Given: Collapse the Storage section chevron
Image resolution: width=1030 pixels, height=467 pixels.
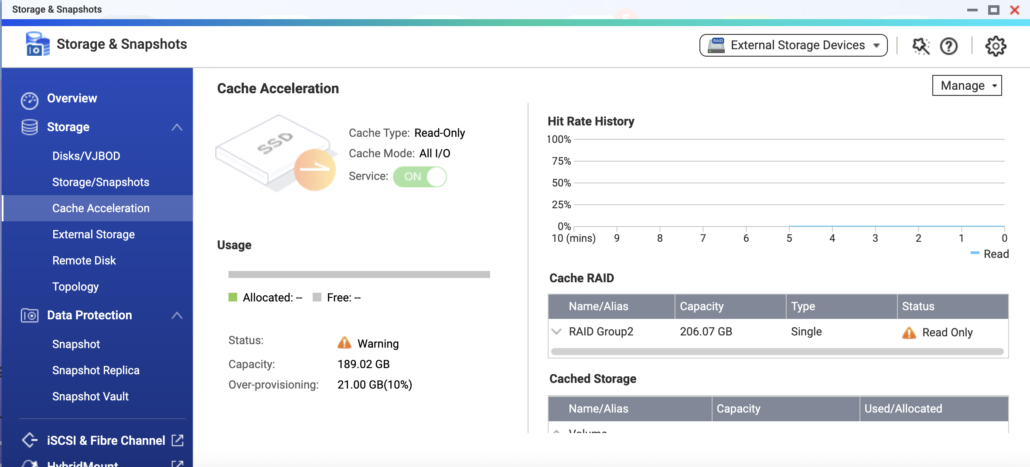Looking at the screenshot, I should coord(177,127).
